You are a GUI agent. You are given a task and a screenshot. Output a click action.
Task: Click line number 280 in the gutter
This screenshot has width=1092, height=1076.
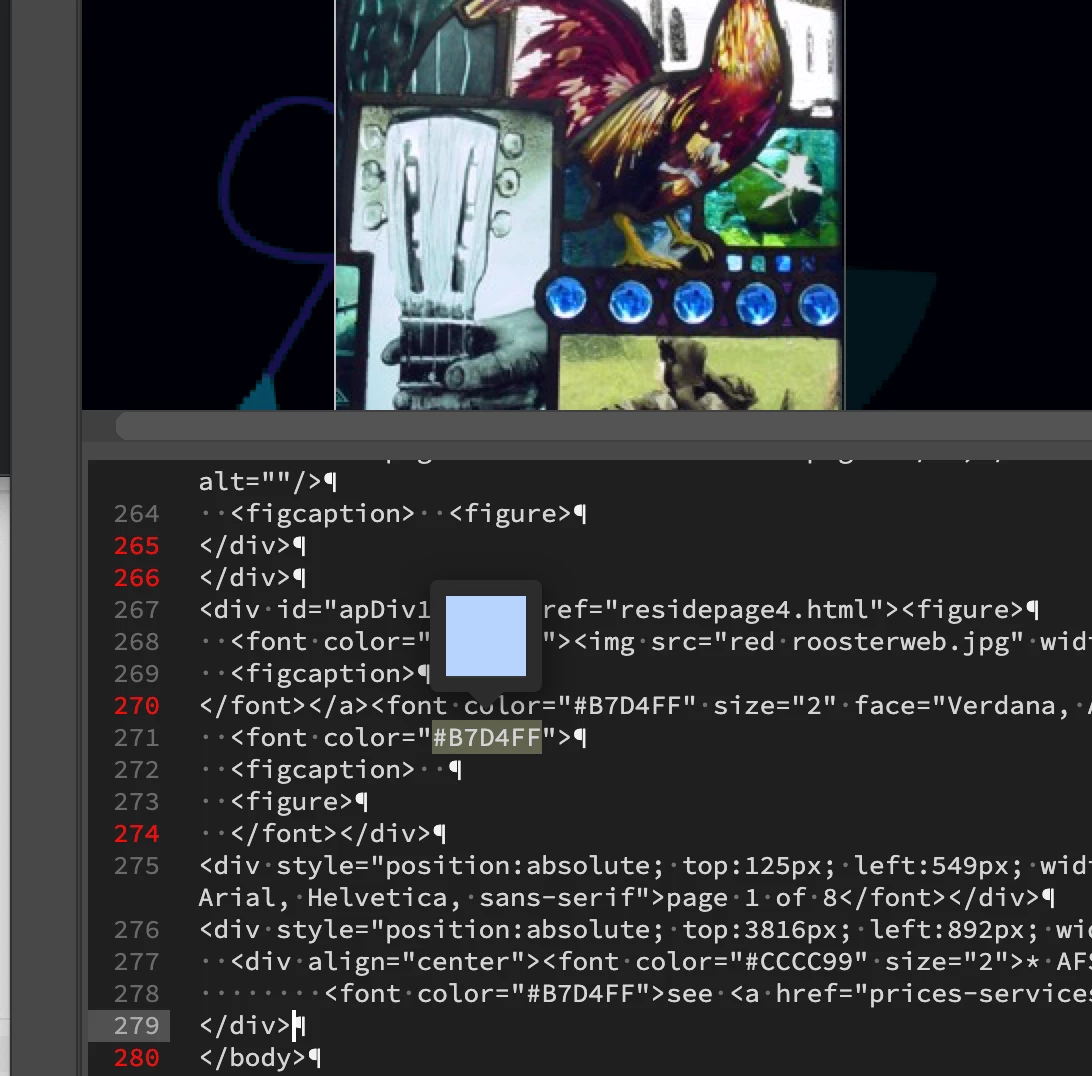coord(136,1058)
